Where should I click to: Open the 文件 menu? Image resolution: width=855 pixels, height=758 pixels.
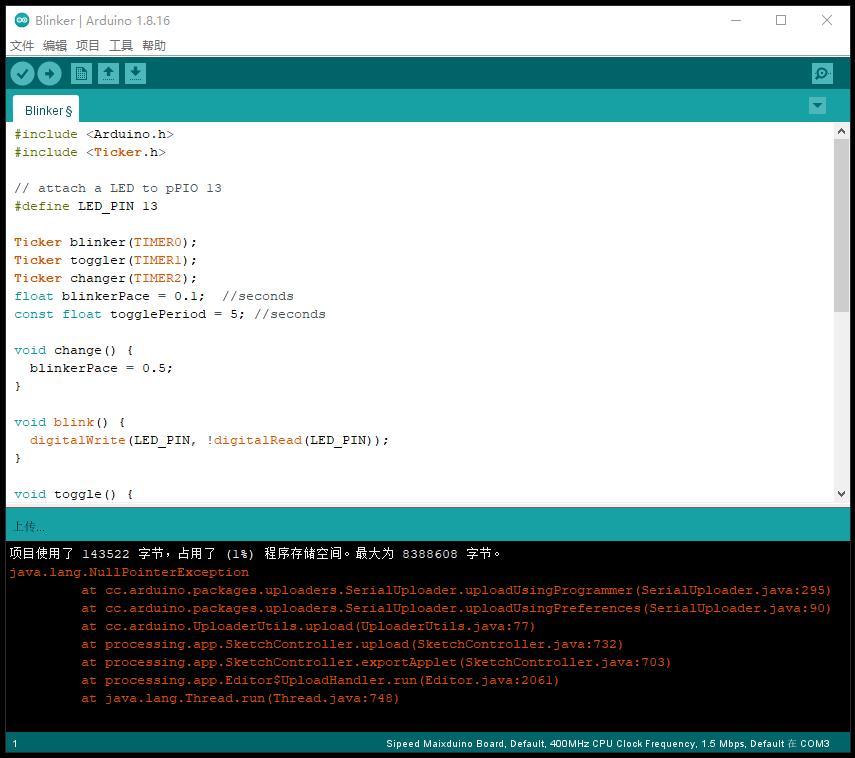22,46
